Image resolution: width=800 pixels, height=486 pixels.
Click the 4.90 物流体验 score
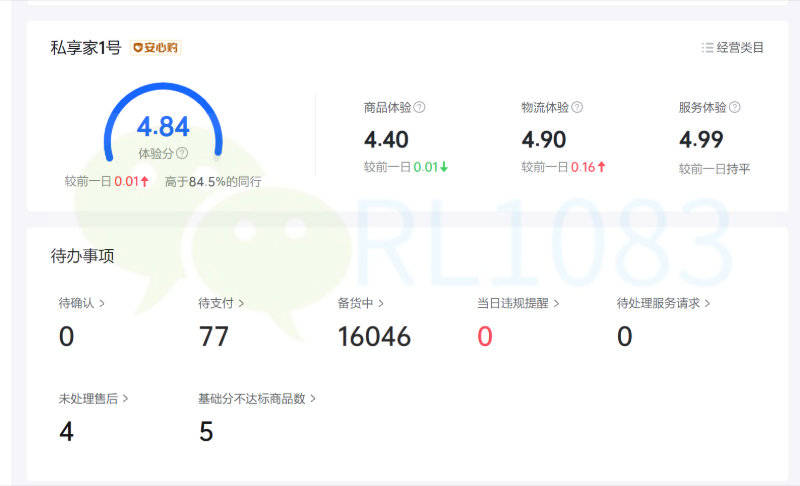[544, 139]
